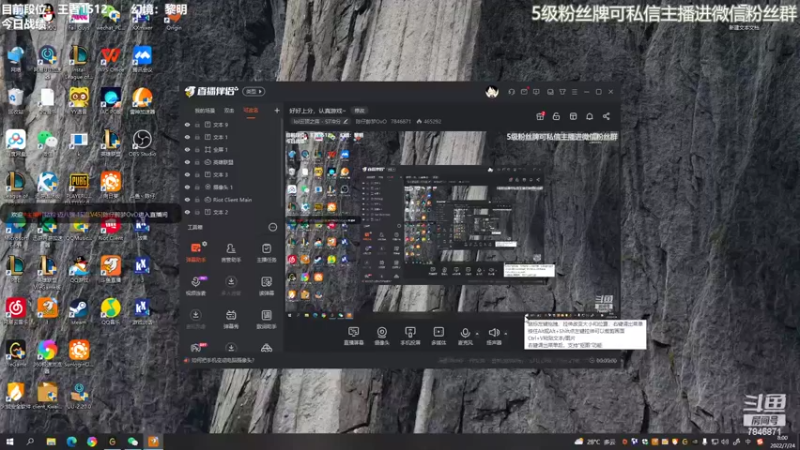Viewport: 800px width, 450px height.
Task: Click the gift box icon with red badge
Action: tap(540, 116)
